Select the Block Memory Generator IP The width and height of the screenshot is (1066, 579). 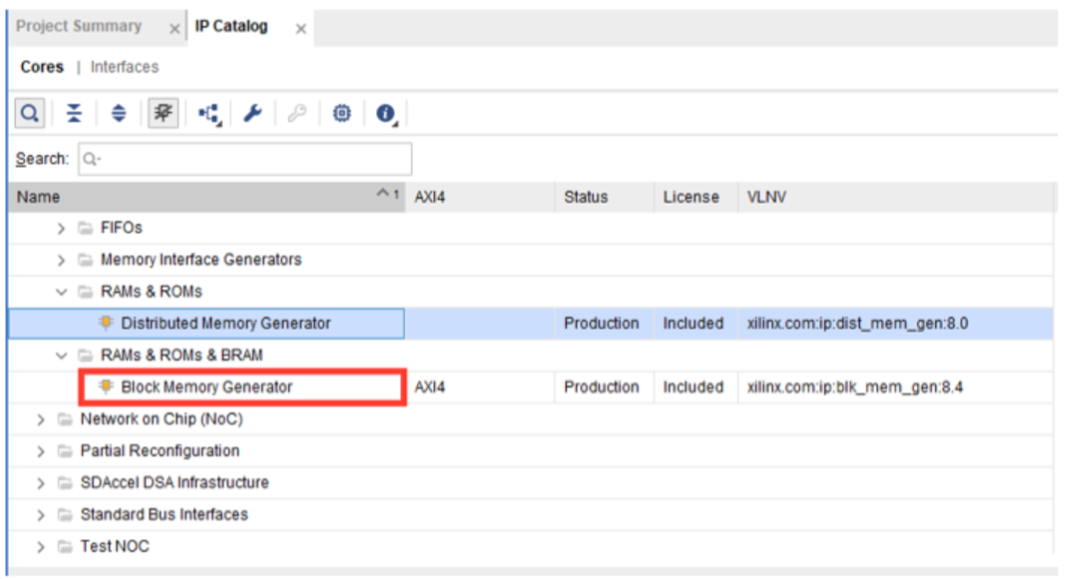[x=207, y=387]
